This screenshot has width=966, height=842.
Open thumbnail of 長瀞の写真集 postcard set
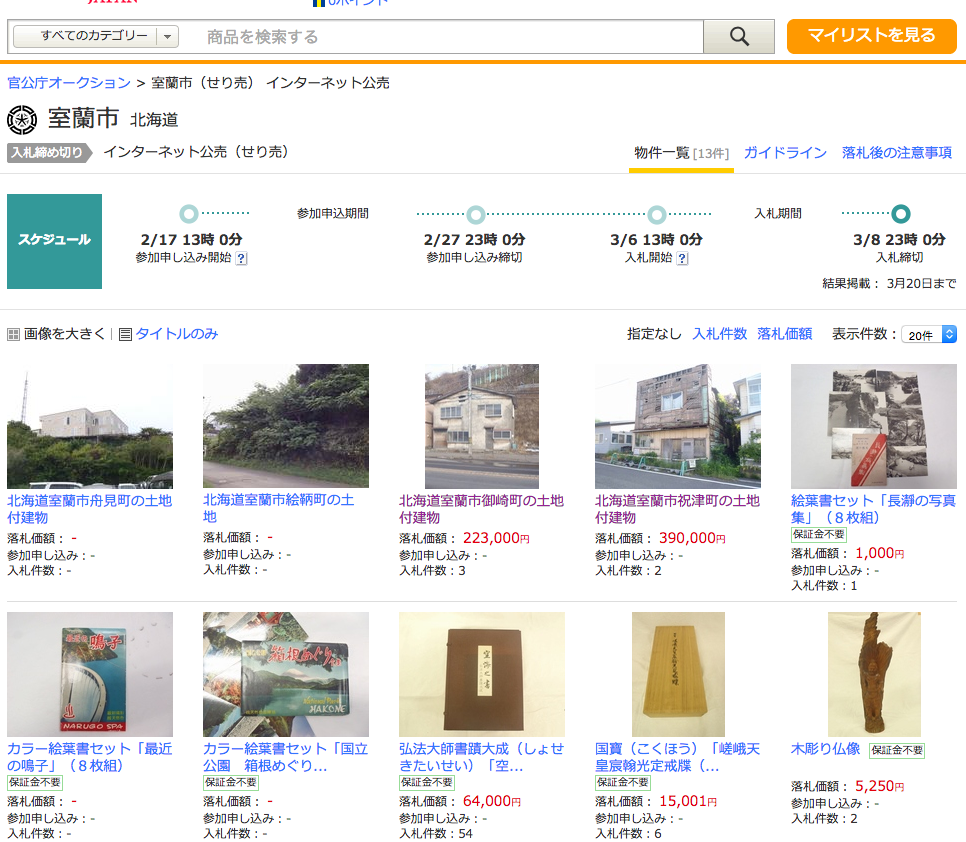874,426
